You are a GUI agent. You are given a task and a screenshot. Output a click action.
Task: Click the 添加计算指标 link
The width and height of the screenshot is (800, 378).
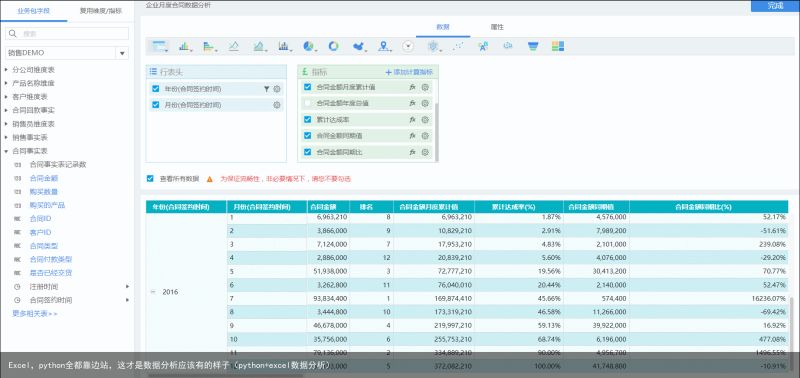tap(409, 72)
